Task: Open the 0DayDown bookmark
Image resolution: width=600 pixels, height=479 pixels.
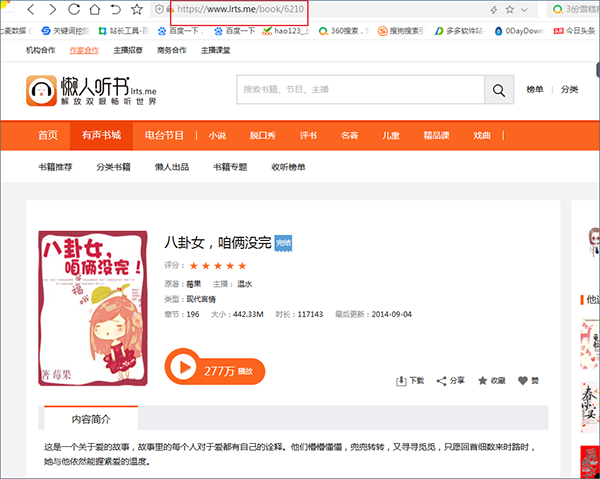Action: click(x=519, y=31)
